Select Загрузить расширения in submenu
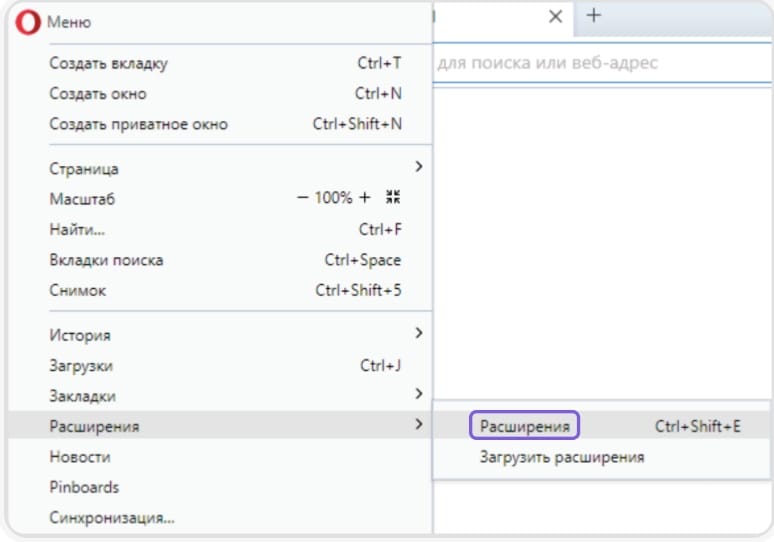The image size is (774, 542). pos(562,457)
